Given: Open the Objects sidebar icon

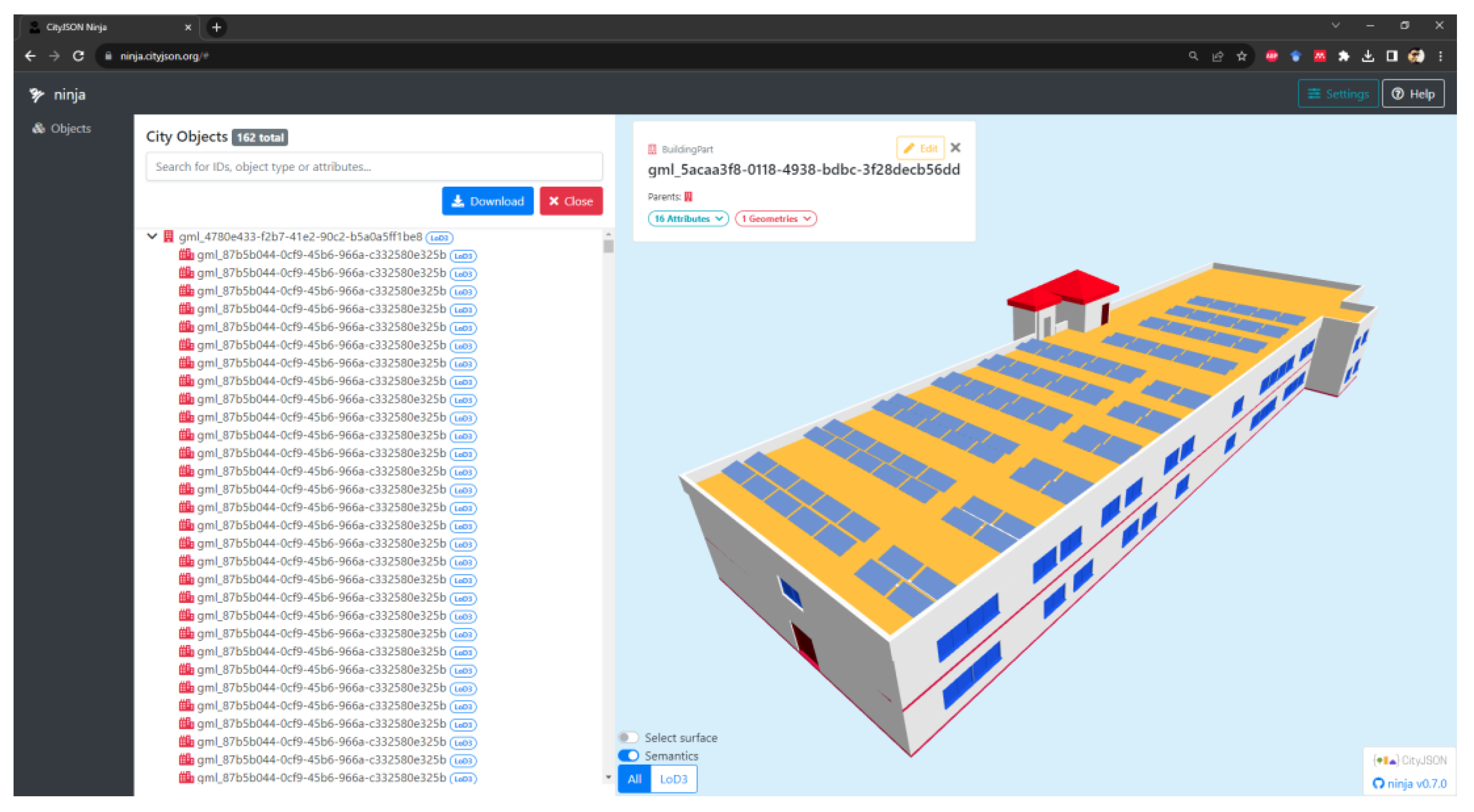Looking at the screenshot, I should point(39,128).
